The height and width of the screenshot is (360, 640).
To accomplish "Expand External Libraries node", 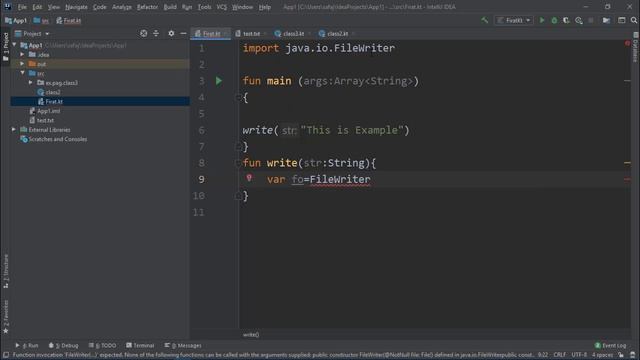I will coord(14,129).
